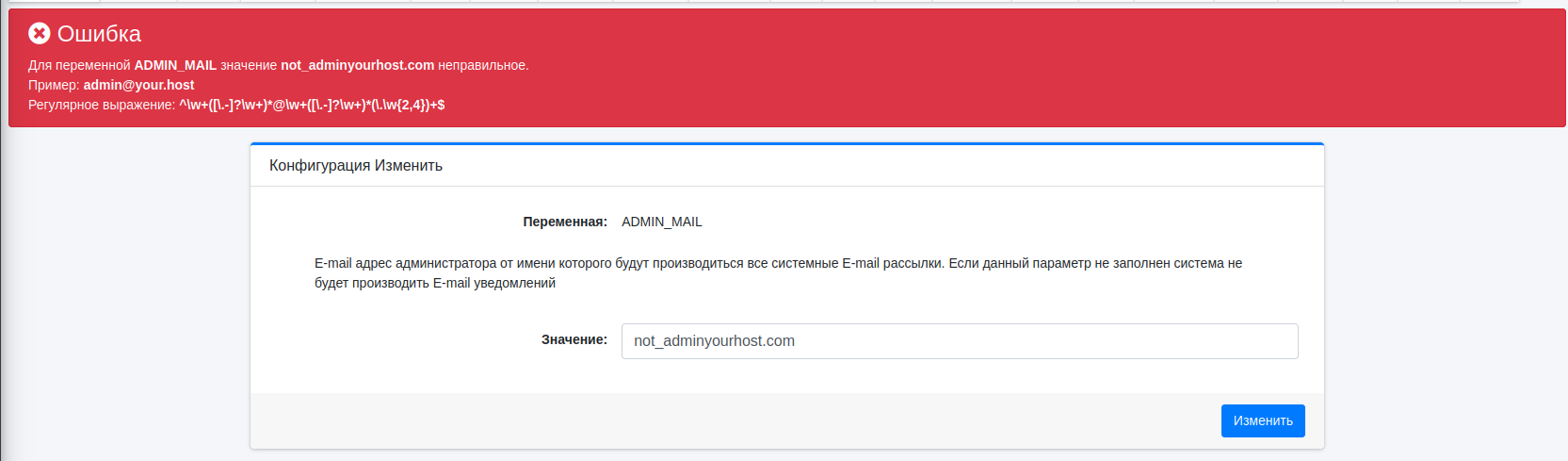Click the "Ошибка" alert heading
The image size is (1568, 461).
coord(99,34)
